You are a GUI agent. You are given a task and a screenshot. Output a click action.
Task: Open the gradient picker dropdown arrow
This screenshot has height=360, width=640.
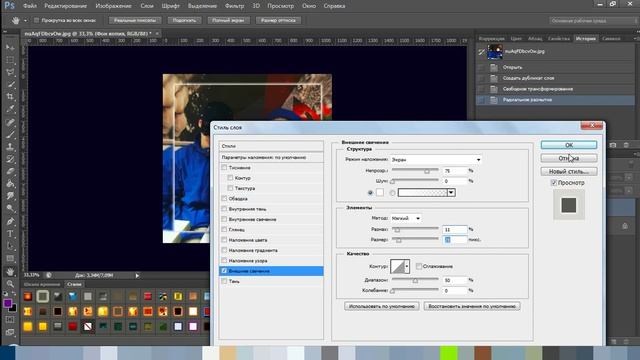451,193
